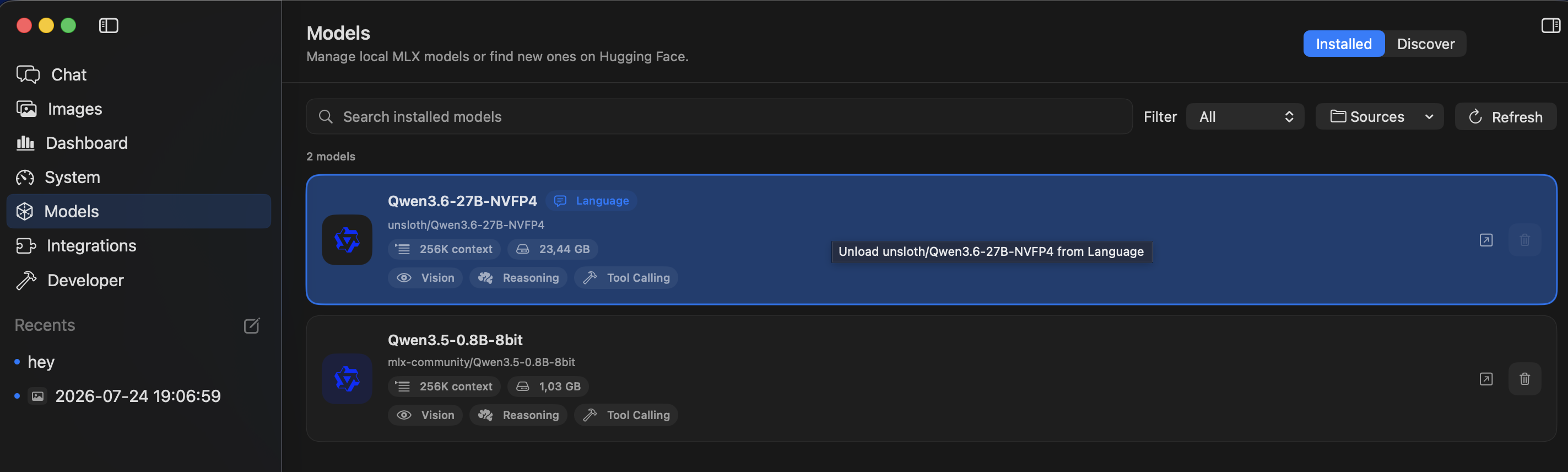Open recent item 2026-07-24 19:06:59
This screenshot has height=472, width=1568.
[138, 396]
